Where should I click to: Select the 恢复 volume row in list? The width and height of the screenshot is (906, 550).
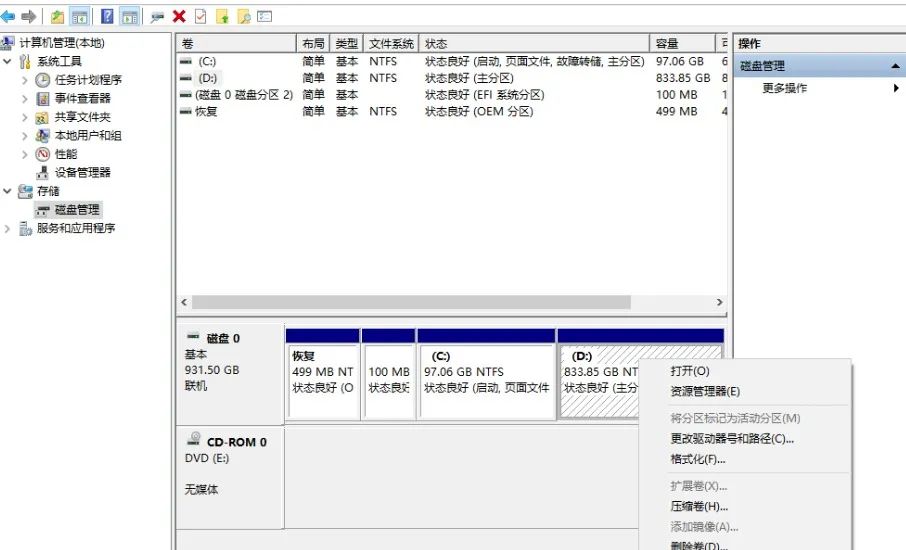452,112
